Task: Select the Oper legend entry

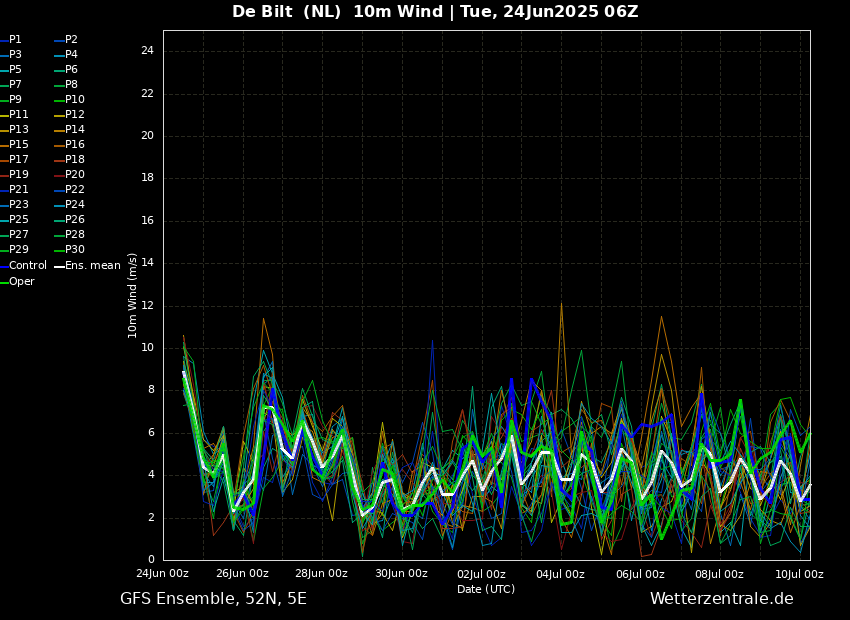Action: 22,282
